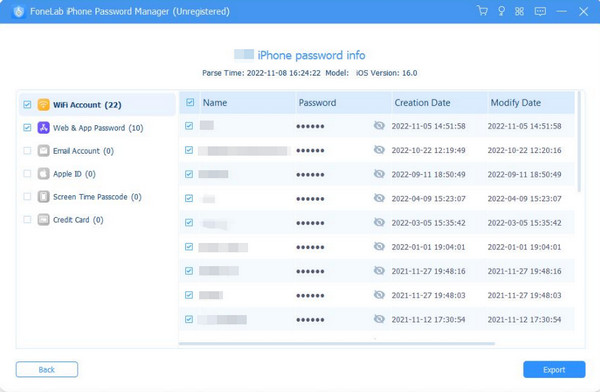Screen dimensions: 600x392
Task: Uncheck the row created 2022-01-01 19:04:01
Action: [x=189, y=247]
